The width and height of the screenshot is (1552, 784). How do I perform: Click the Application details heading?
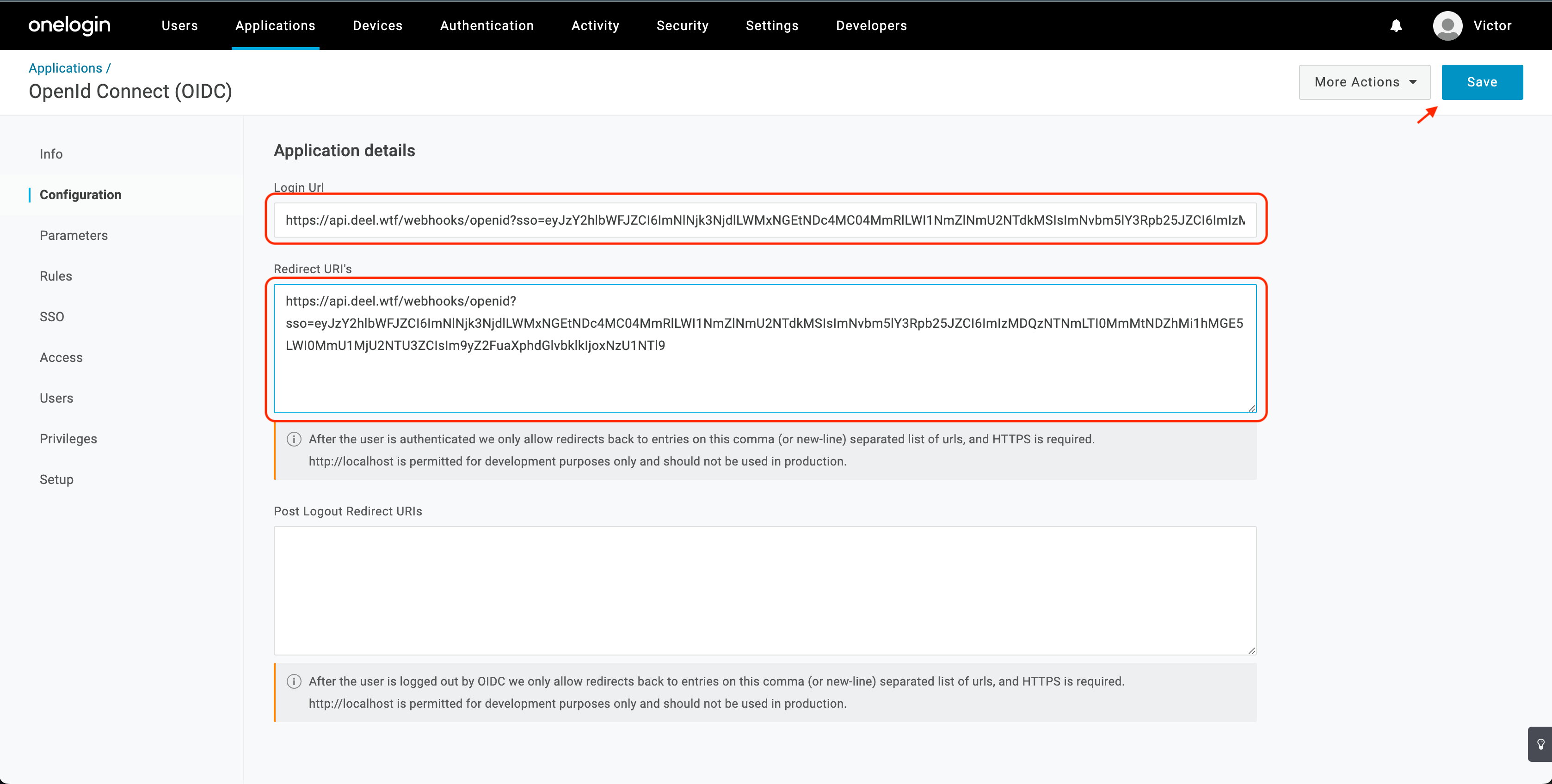click(344, 151)
